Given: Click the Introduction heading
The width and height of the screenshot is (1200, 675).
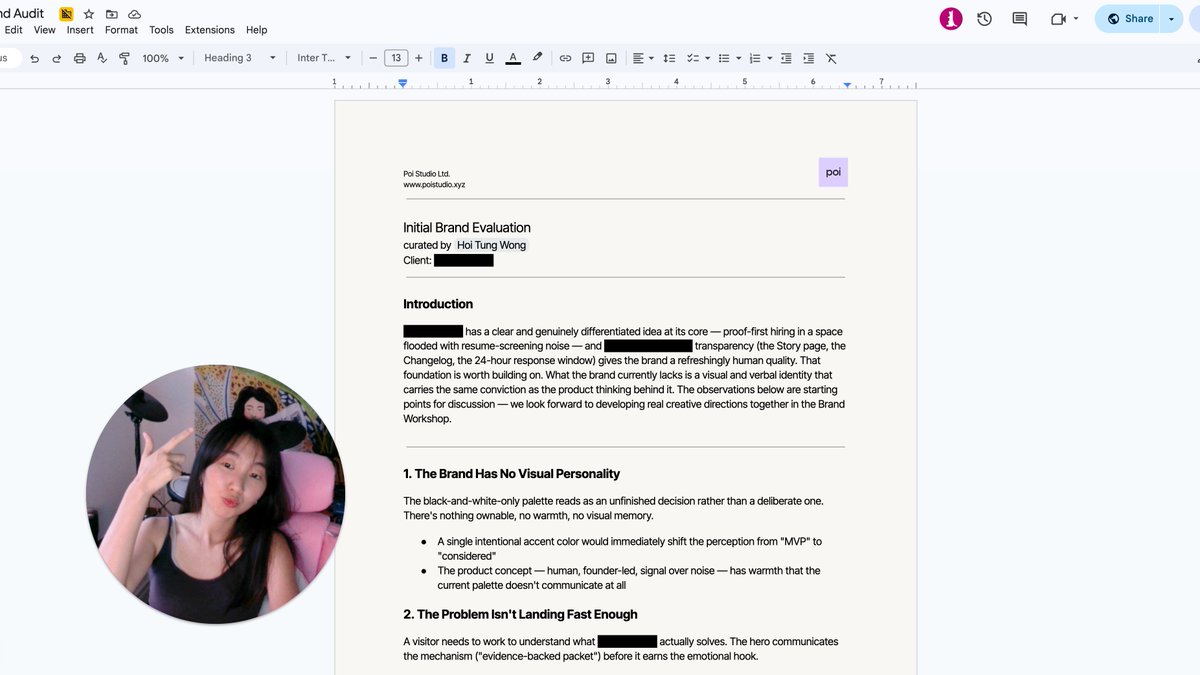Looking at the screenshot, I should point(438,304).
